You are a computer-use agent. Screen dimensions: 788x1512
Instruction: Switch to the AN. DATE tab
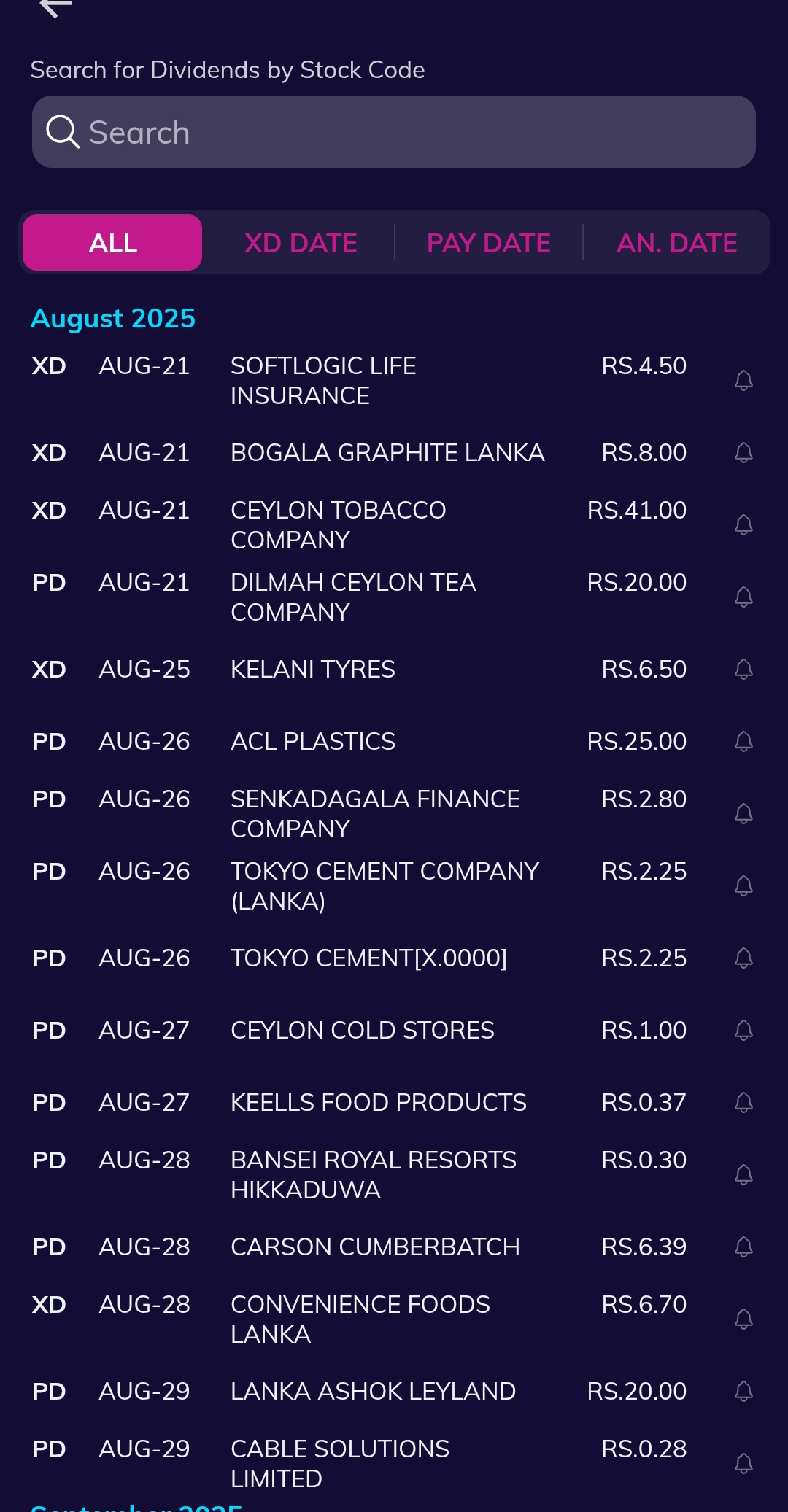point(676,243)
